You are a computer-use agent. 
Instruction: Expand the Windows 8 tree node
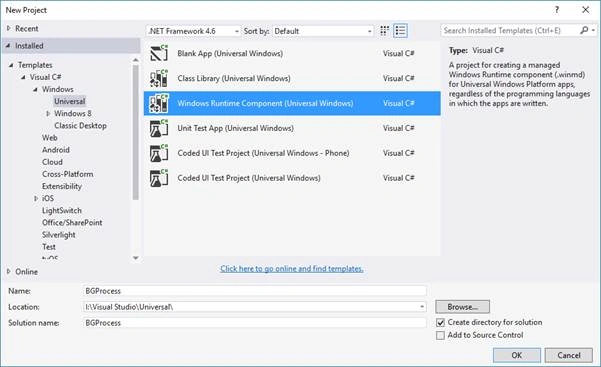point(48,114)
